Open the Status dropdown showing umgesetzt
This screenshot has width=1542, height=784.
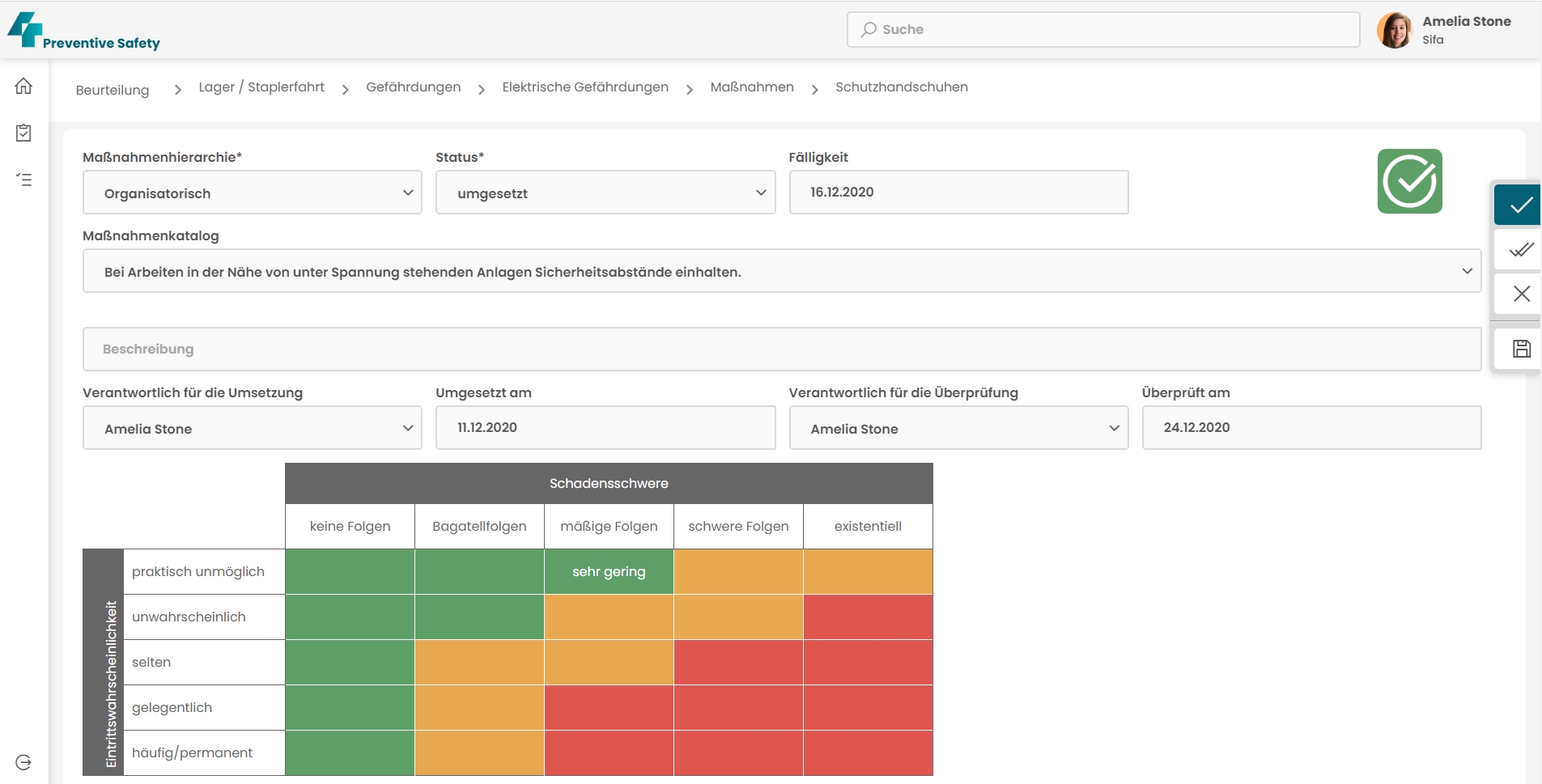click(605, 193)
